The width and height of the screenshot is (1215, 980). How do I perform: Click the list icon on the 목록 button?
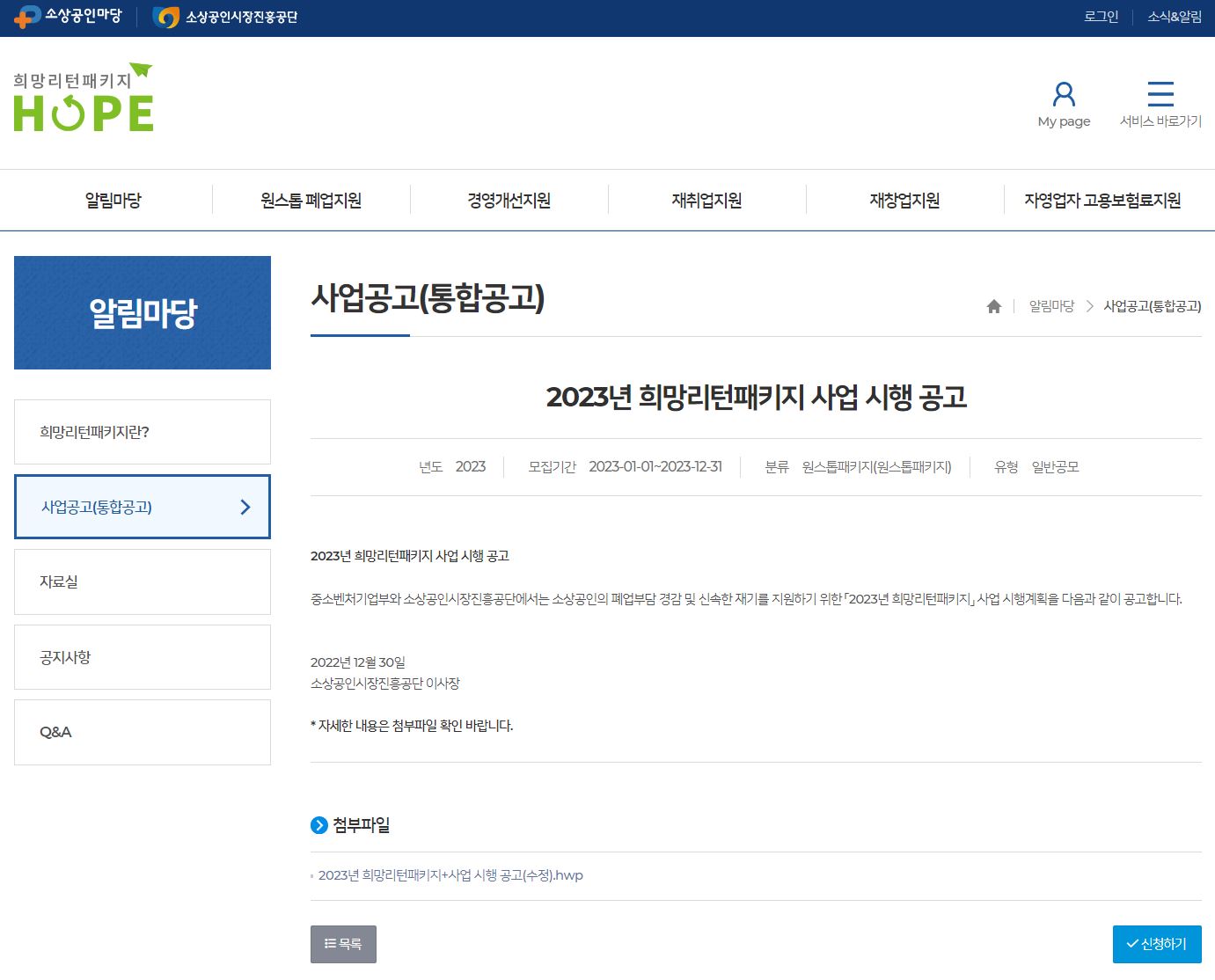(x=332, y=943)
